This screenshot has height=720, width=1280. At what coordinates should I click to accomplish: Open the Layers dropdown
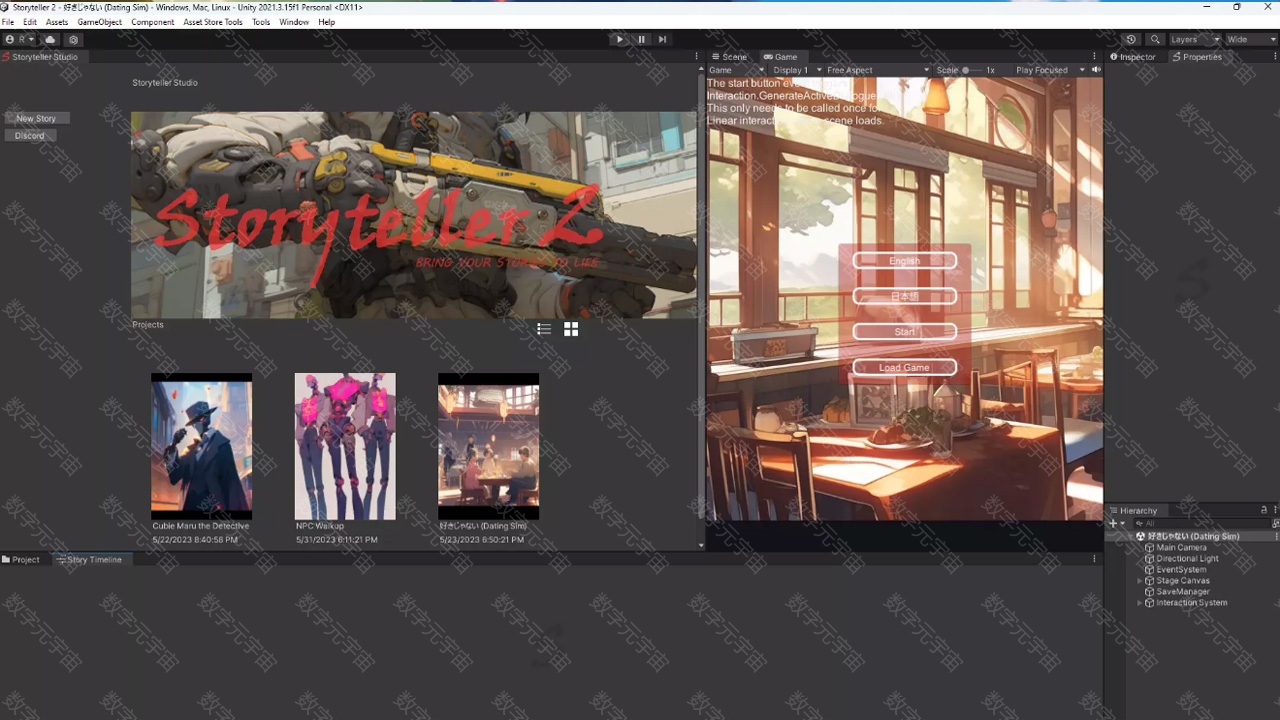click(1194, 39)
